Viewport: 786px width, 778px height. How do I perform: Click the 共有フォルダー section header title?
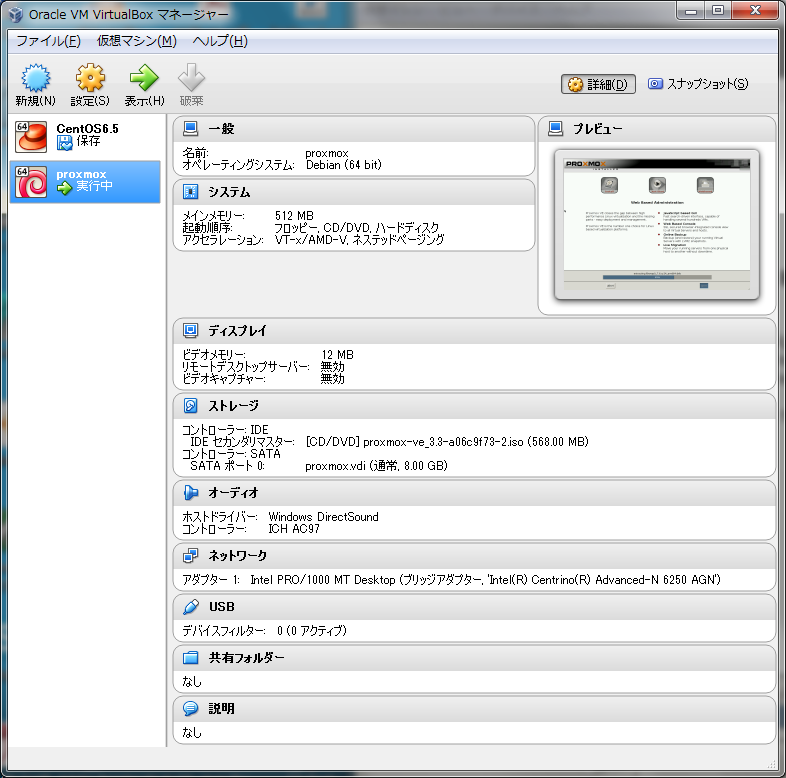[246, 658]
